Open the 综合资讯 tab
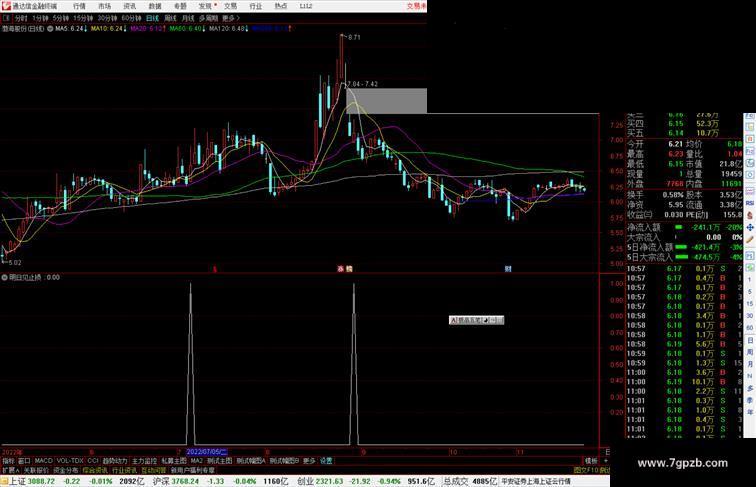The image size is (756, 487). point(95,470)
